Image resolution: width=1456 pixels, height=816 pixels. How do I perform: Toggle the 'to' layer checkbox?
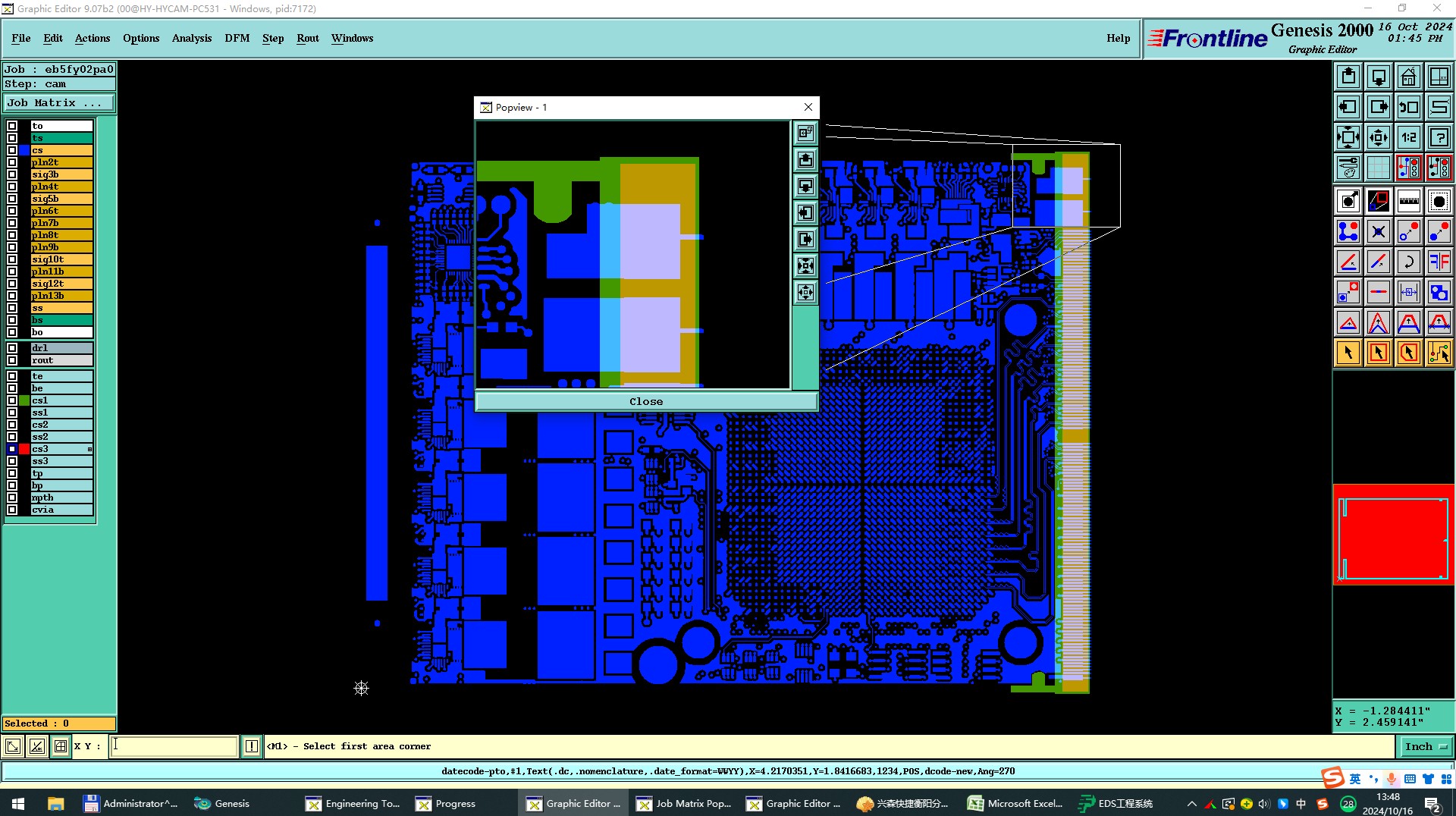click(12, 126)
